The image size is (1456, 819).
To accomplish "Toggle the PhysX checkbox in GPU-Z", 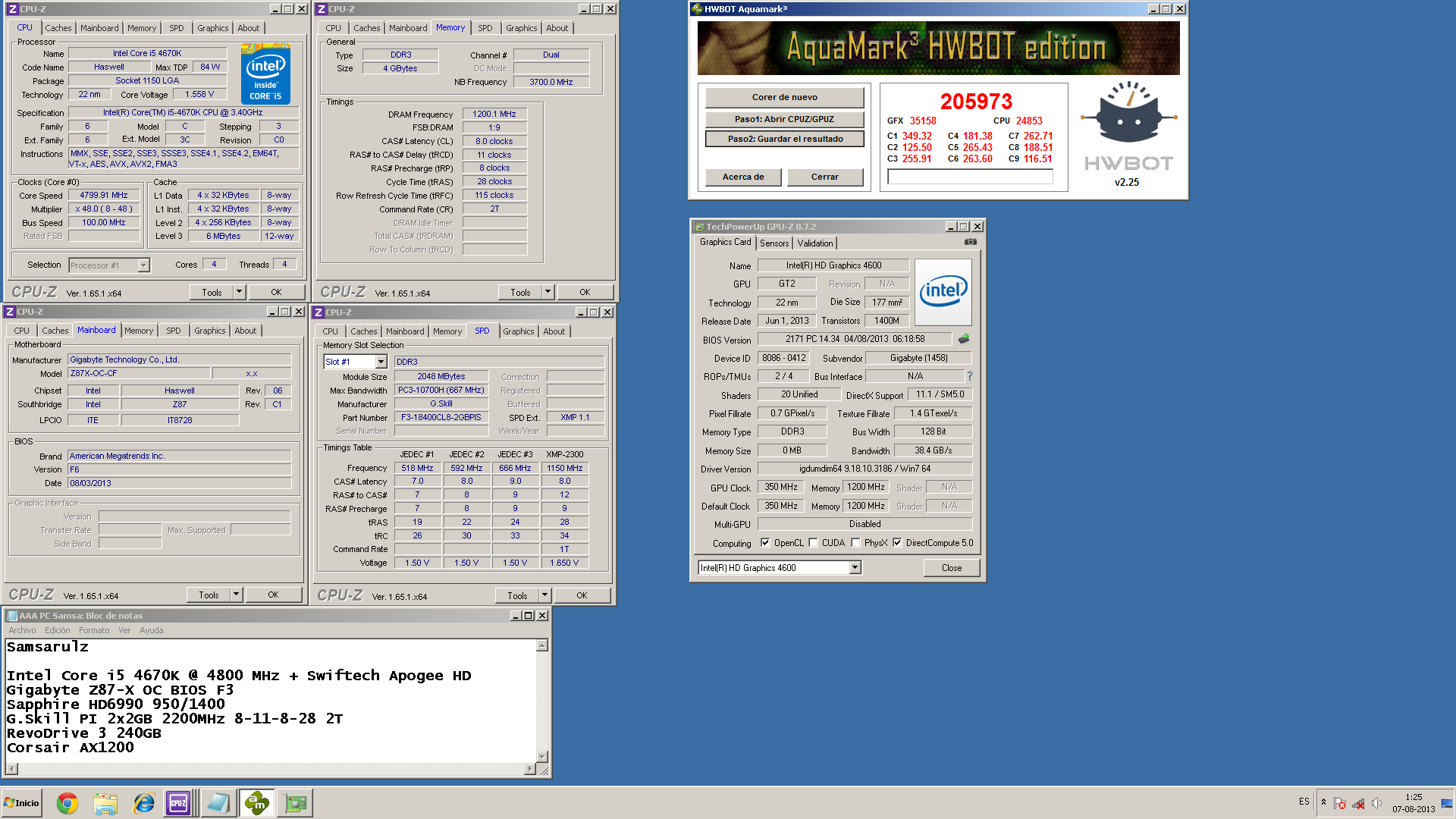I will pos(856,543).
